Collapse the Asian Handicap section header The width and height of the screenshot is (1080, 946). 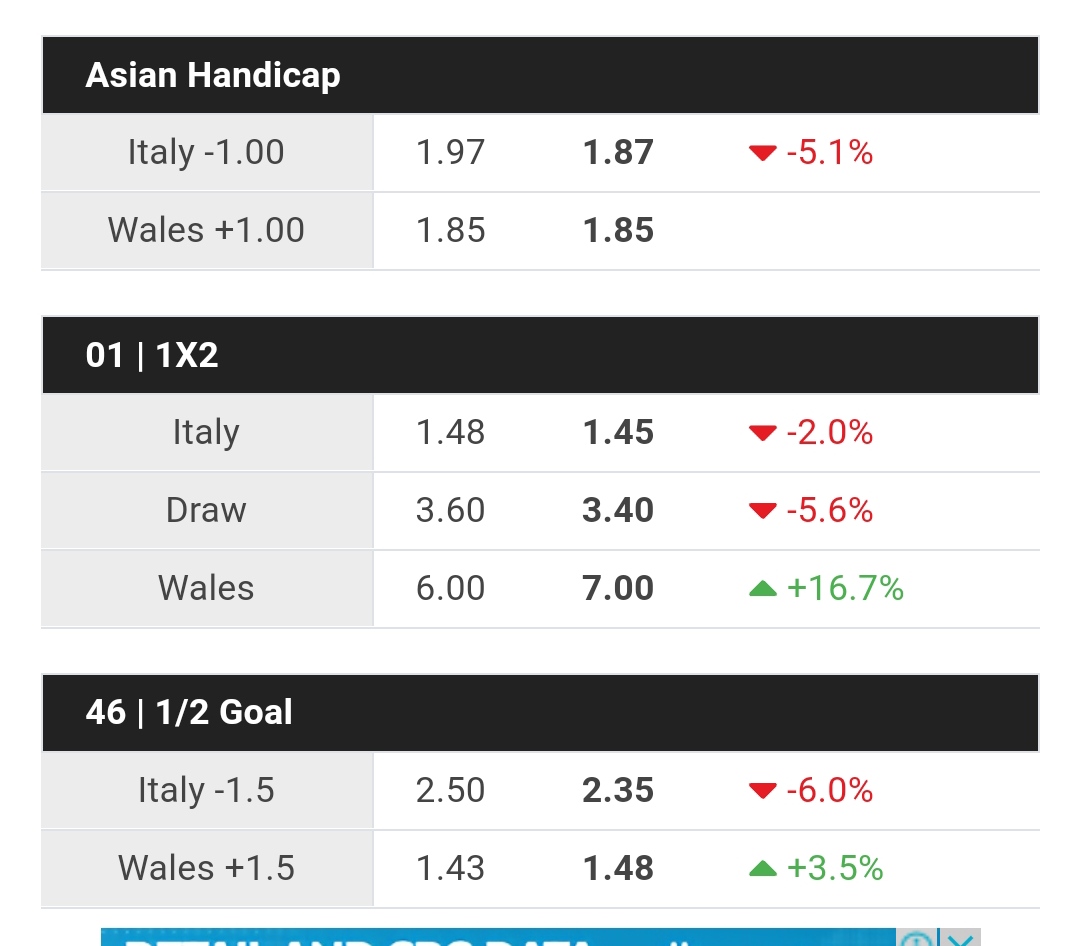540,75
